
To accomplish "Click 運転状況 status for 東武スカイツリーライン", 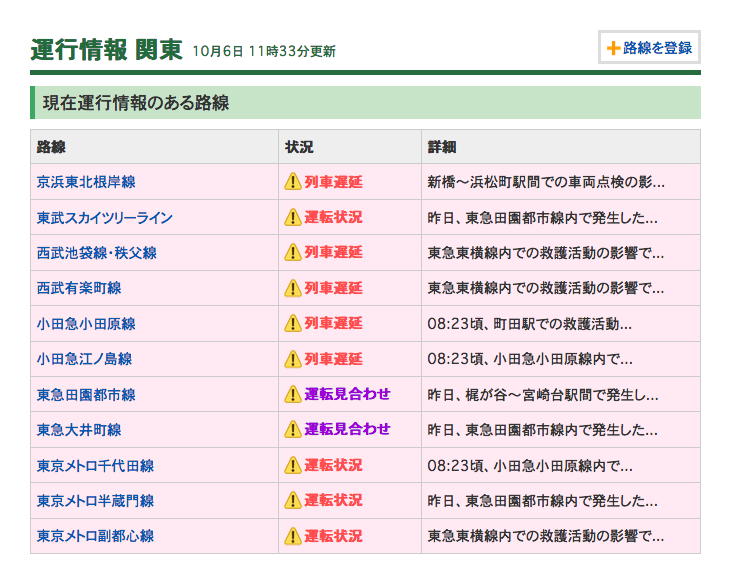I will click(x=333, y=217).
